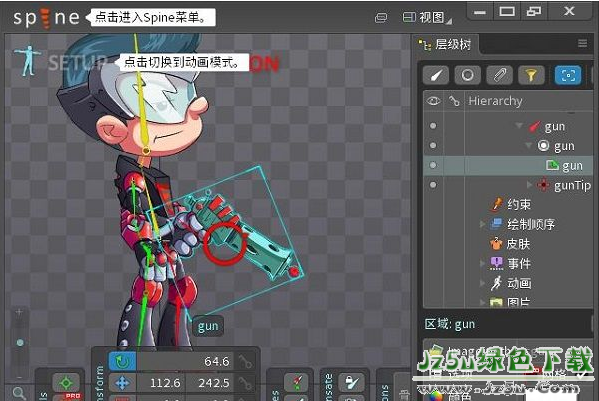Select 绘制顺序 in the tree
599x401 pixels.
tap(522, 224)
